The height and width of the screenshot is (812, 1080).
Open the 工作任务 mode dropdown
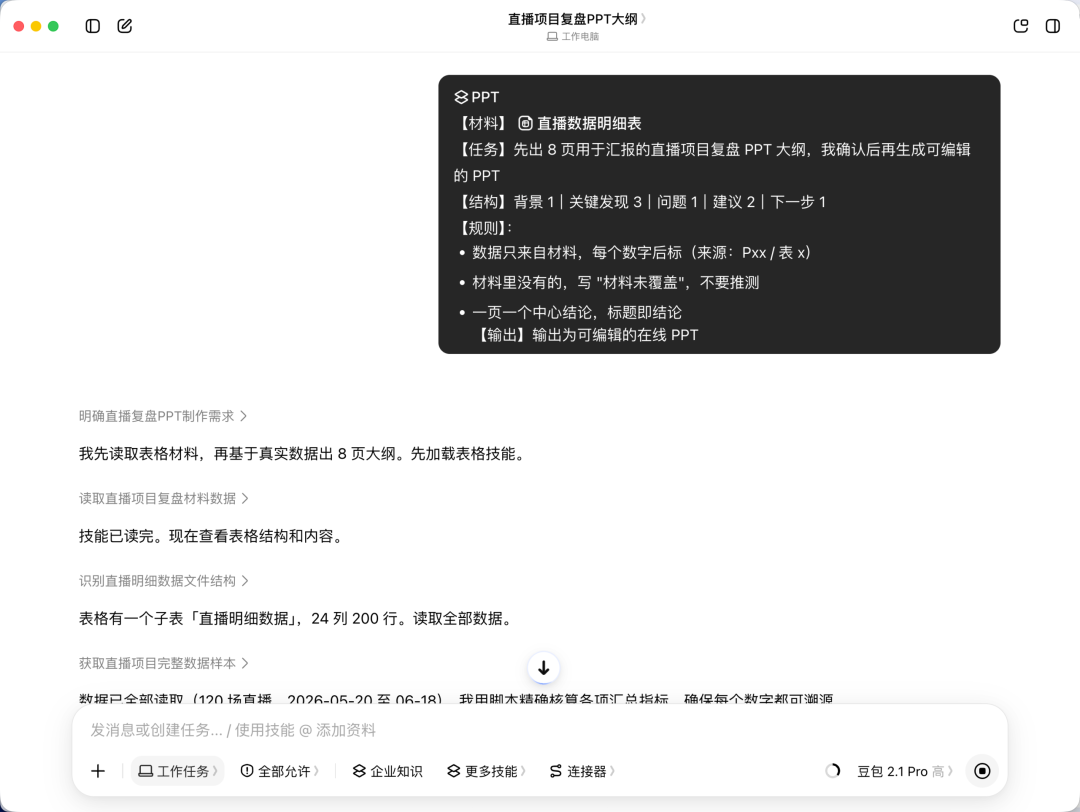coord(178,771)
